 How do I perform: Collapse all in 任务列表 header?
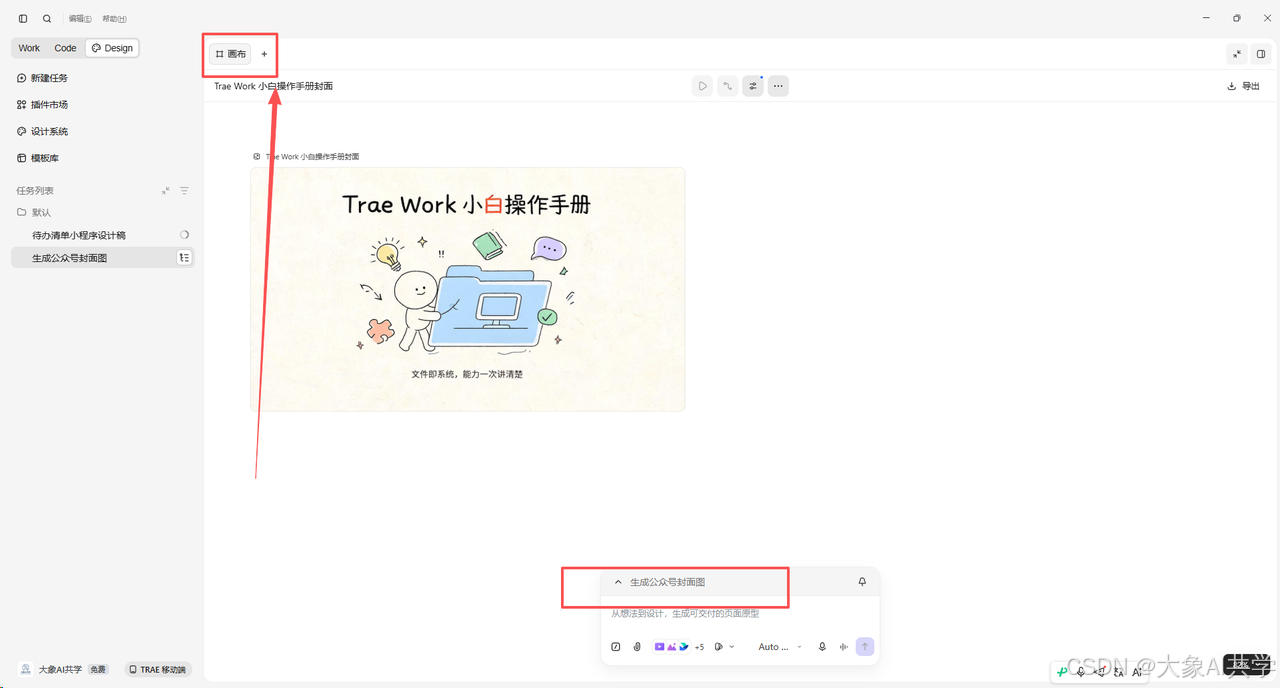(166, 191)
